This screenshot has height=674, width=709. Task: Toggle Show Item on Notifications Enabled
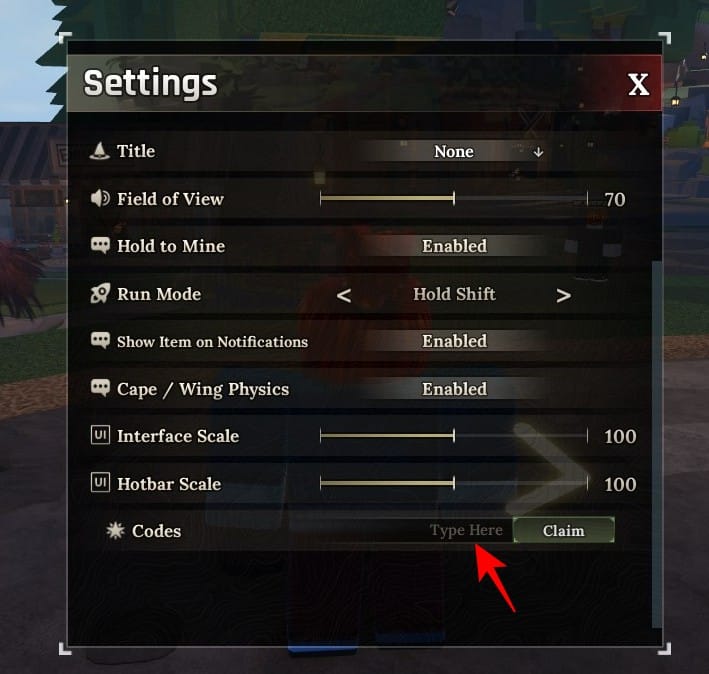point(454,341)
